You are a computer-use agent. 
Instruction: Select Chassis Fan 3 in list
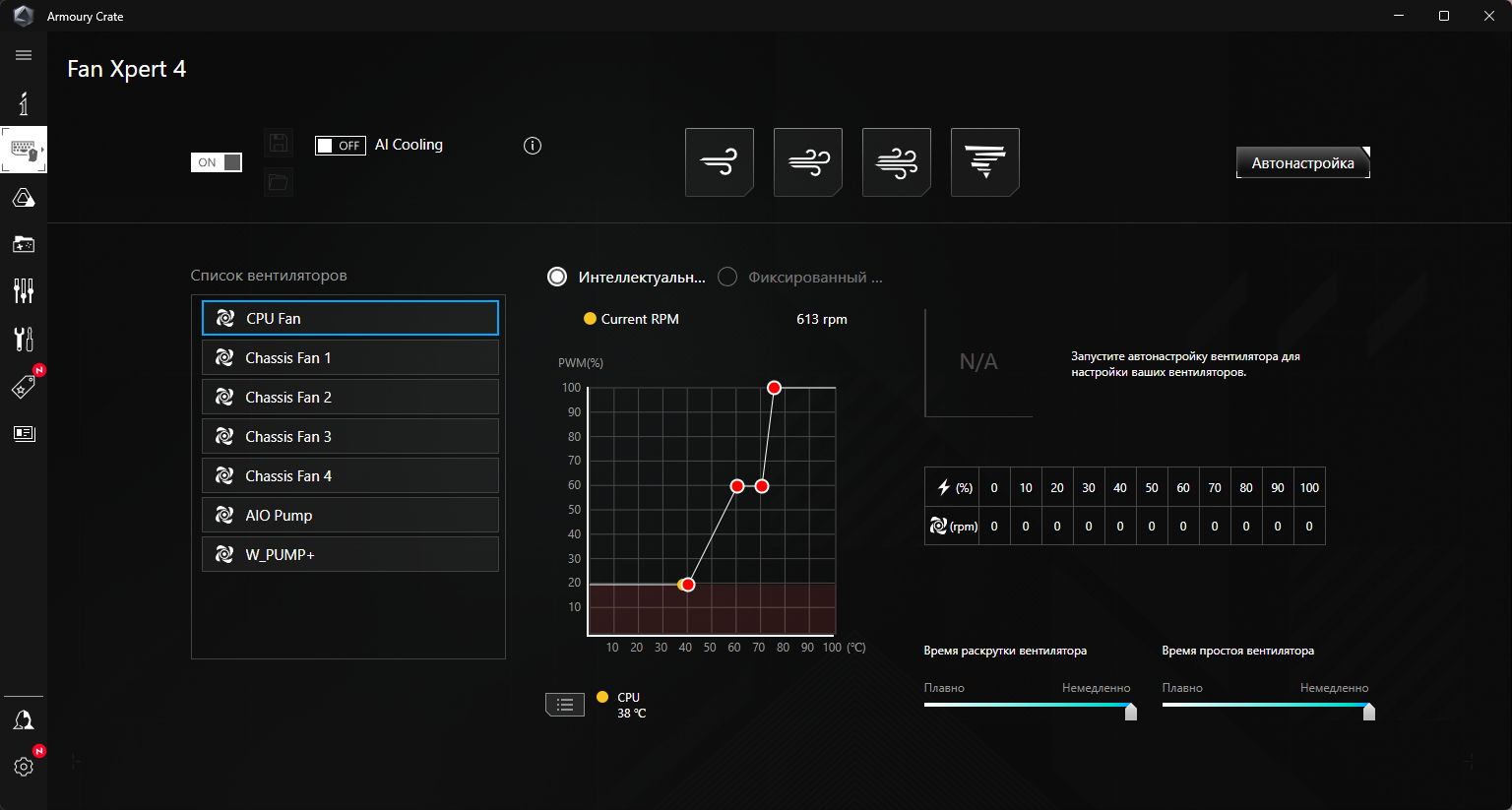350,436
